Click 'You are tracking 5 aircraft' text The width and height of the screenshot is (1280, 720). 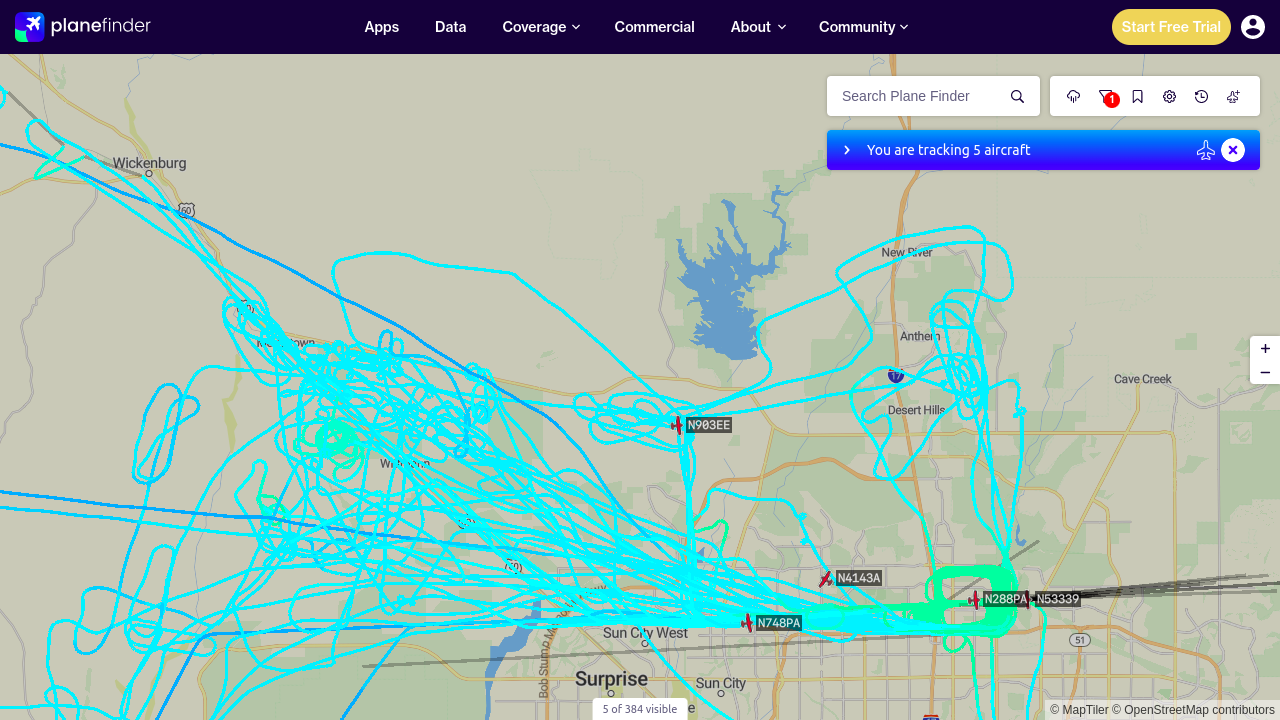pyautogui.click(x=948, y=150)
